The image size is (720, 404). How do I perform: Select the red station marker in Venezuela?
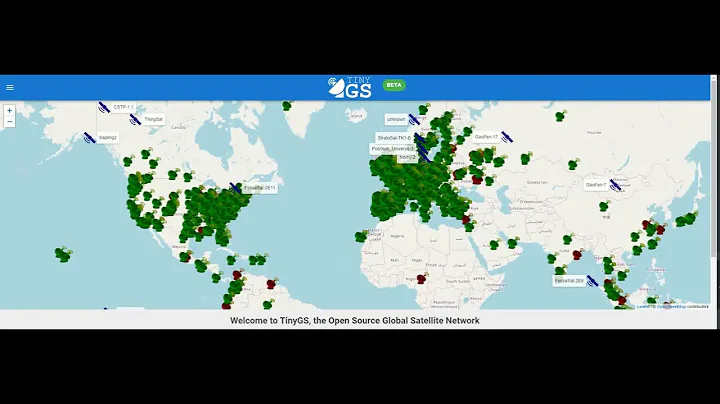click(237, 275)
